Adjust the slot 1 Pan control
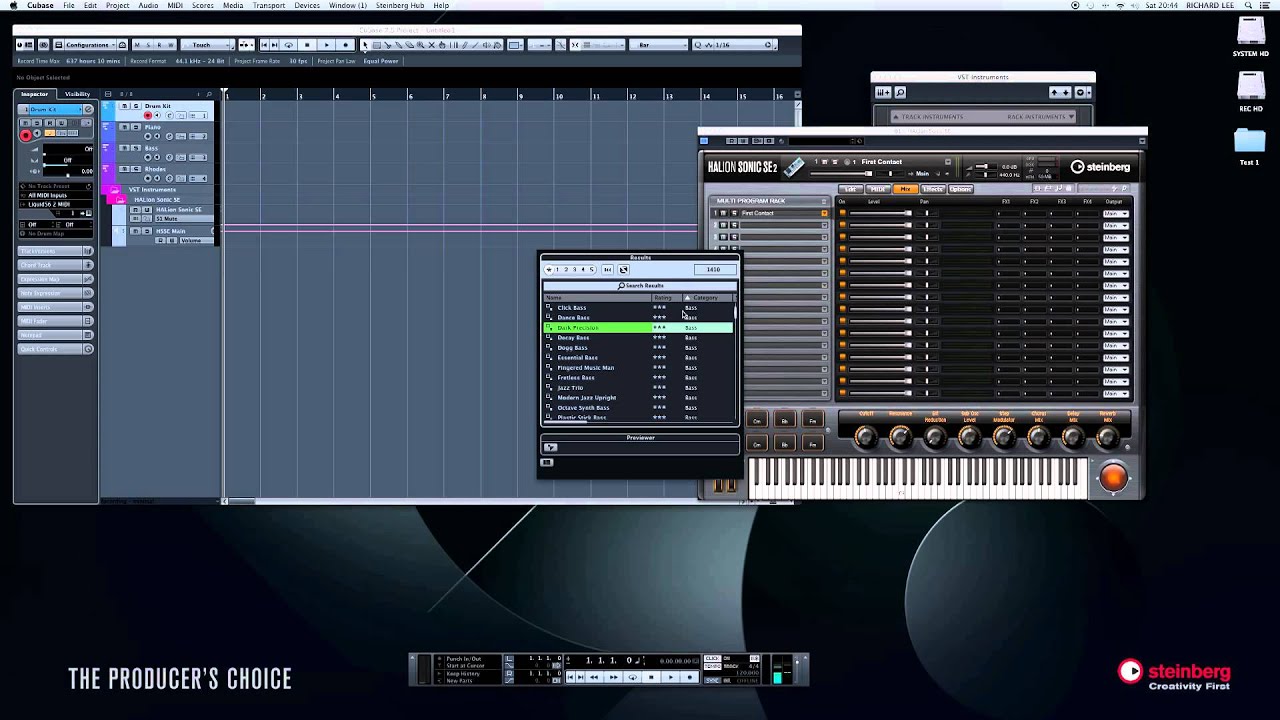The height and width of the screenshot is (720, 1280). [926, 213]
